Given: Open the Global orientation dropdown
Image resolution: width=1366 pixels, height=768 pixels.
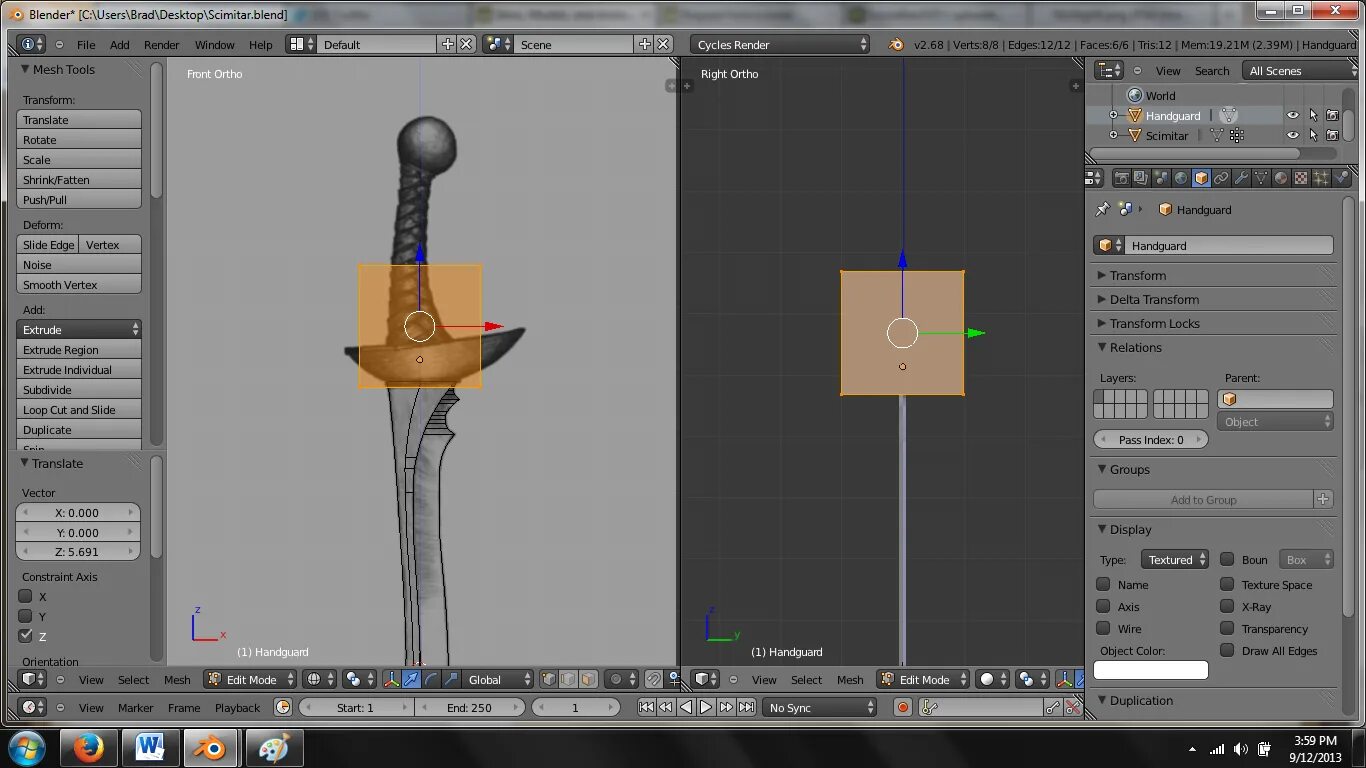Looking at the screenshot, I should [x=497, y=679].
